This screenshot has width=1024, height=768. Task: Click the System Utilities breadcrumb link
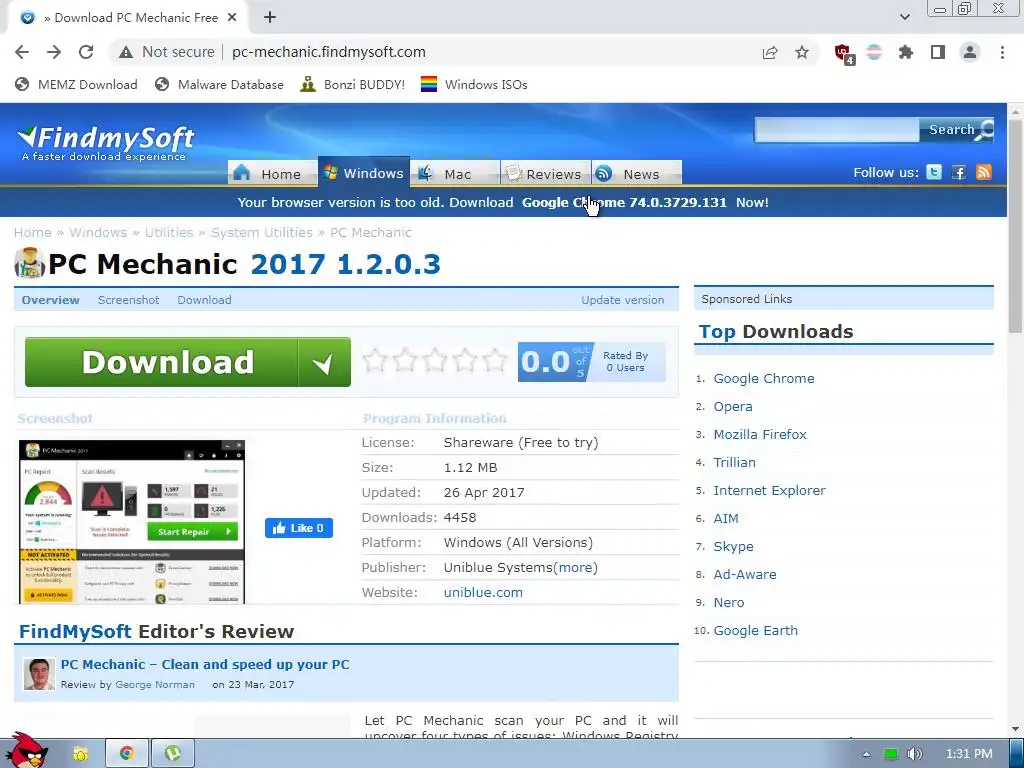[262, 232]
